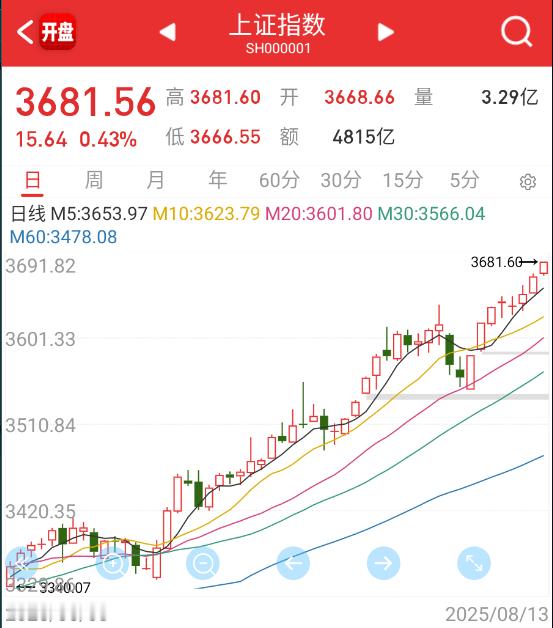
Task: Tap M5:3653.97 moving average label
Action: pos(99,214)
